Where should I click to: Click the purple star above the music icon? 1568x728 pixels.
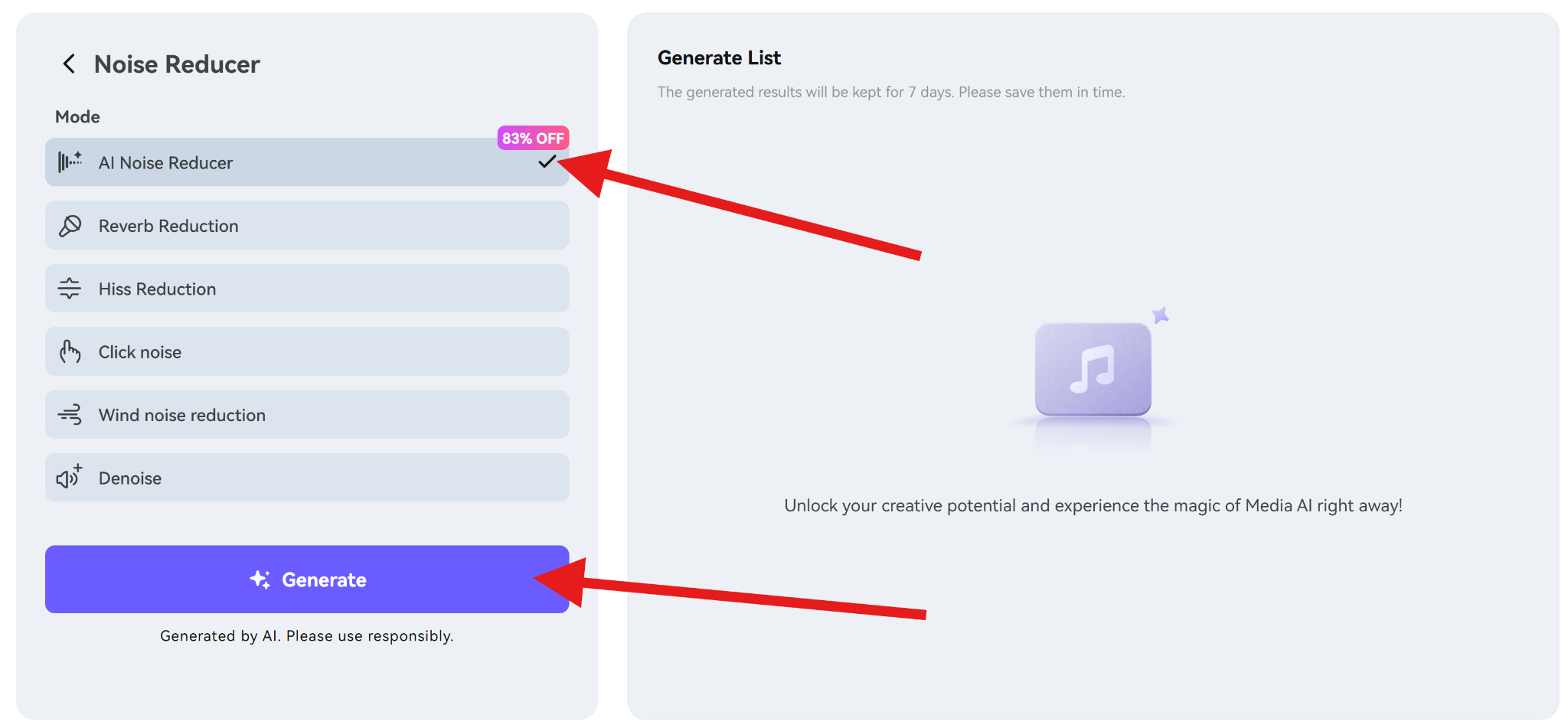[1161, 313]
